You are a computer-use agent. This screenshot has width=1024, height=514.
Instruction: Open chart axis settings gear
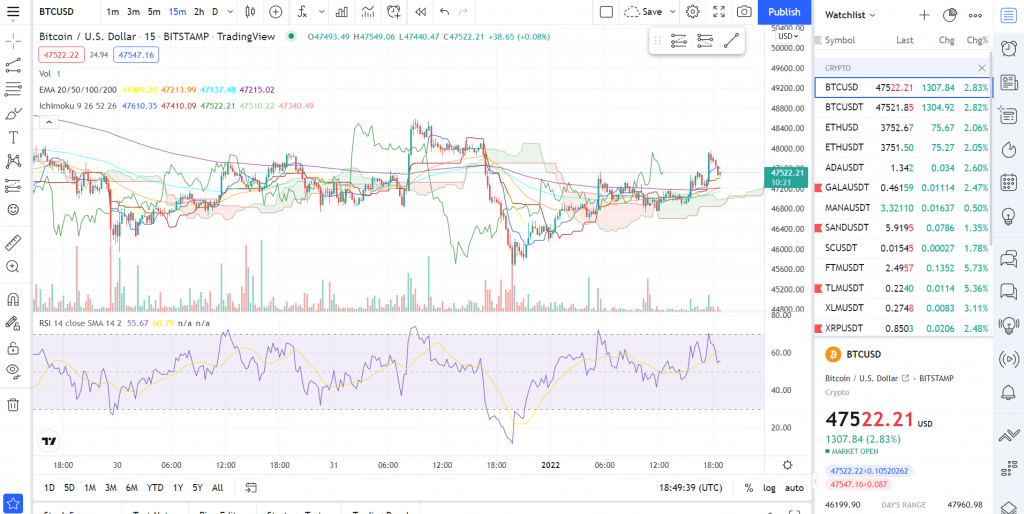pos(788,465)
